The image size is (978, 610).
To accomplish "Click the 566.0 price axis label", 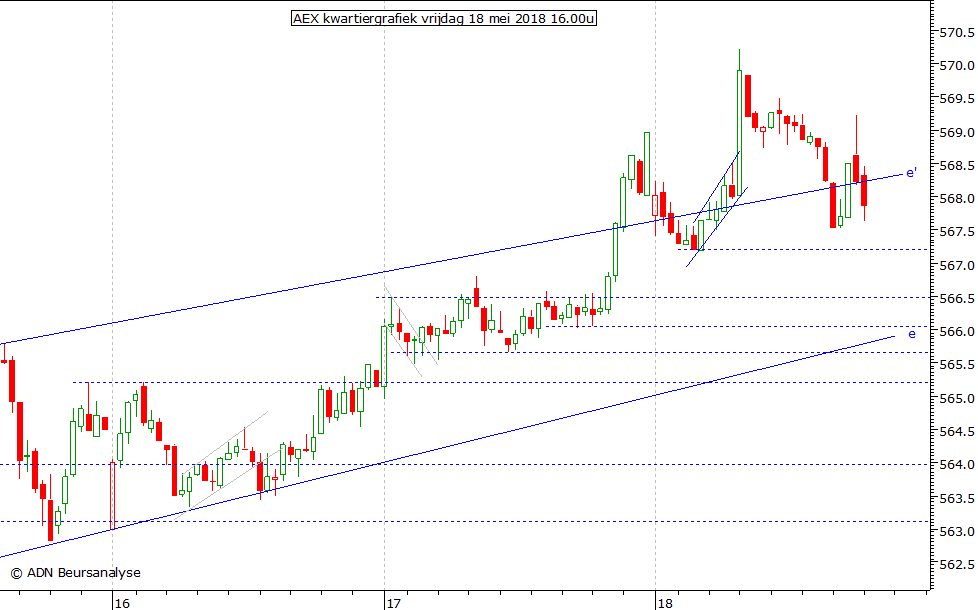I will tap(957, 332).
